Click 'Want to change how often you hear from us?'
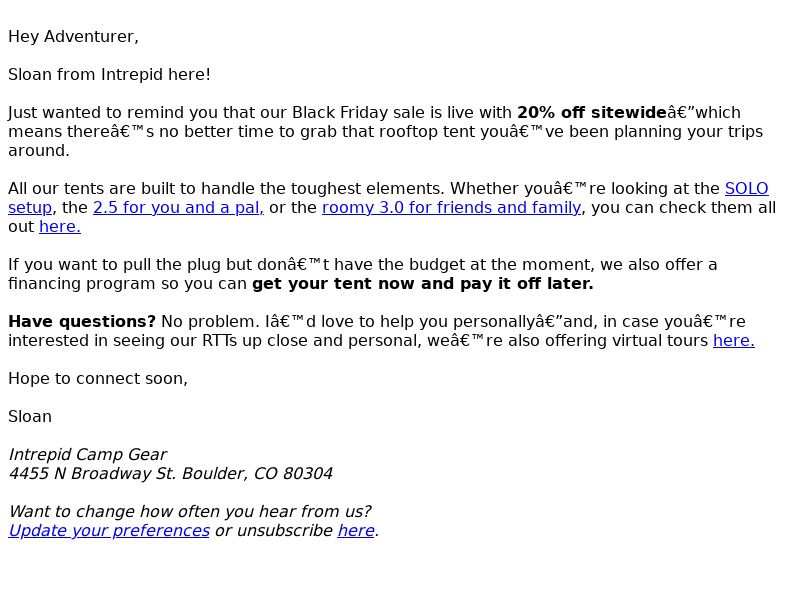This screenshot has height=600, width=800. click(190, 511)
